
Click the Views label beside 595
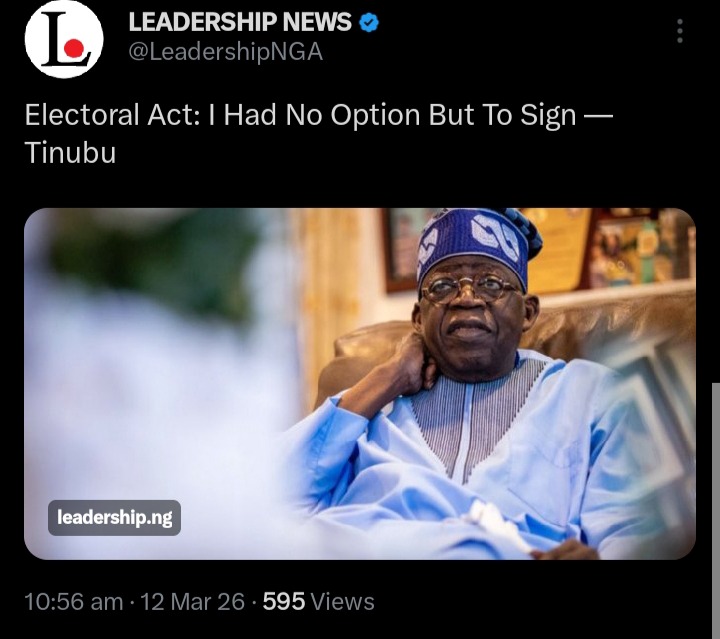[343, 602]
